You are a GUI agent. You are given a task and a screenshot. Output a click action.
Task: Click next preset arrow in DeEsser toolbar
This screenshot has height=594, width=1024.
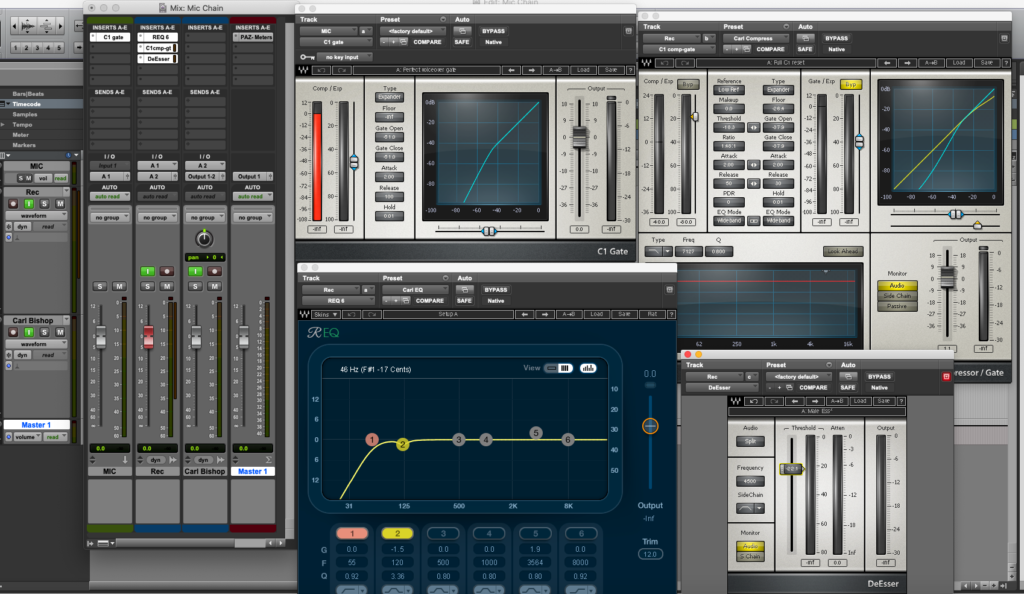pyautogui.click(x=814, y=401)
